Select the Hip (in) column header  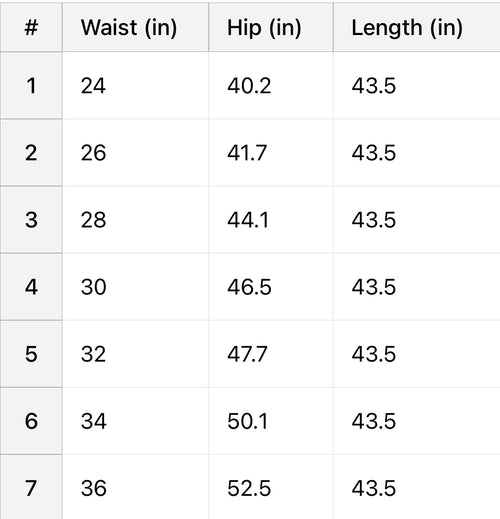(x=271, y=27)
